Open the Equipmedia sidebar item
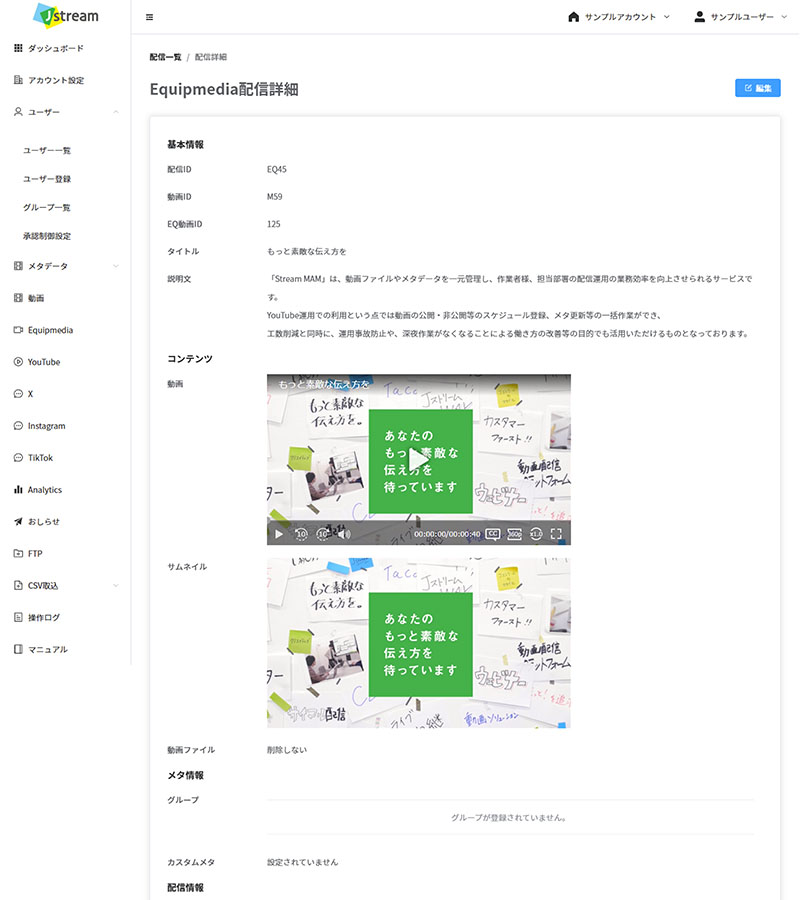The image size is (800, 900). pyautogui.click(x=50, y=330)
